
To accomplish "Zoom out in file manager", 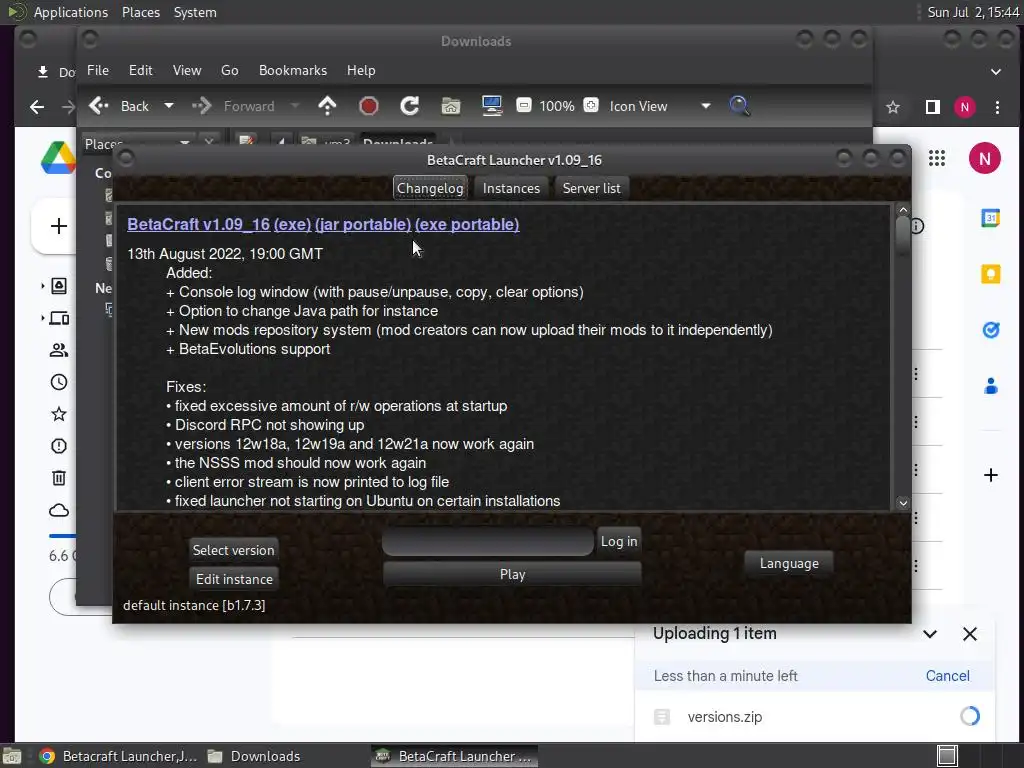I will click(524, 105).
